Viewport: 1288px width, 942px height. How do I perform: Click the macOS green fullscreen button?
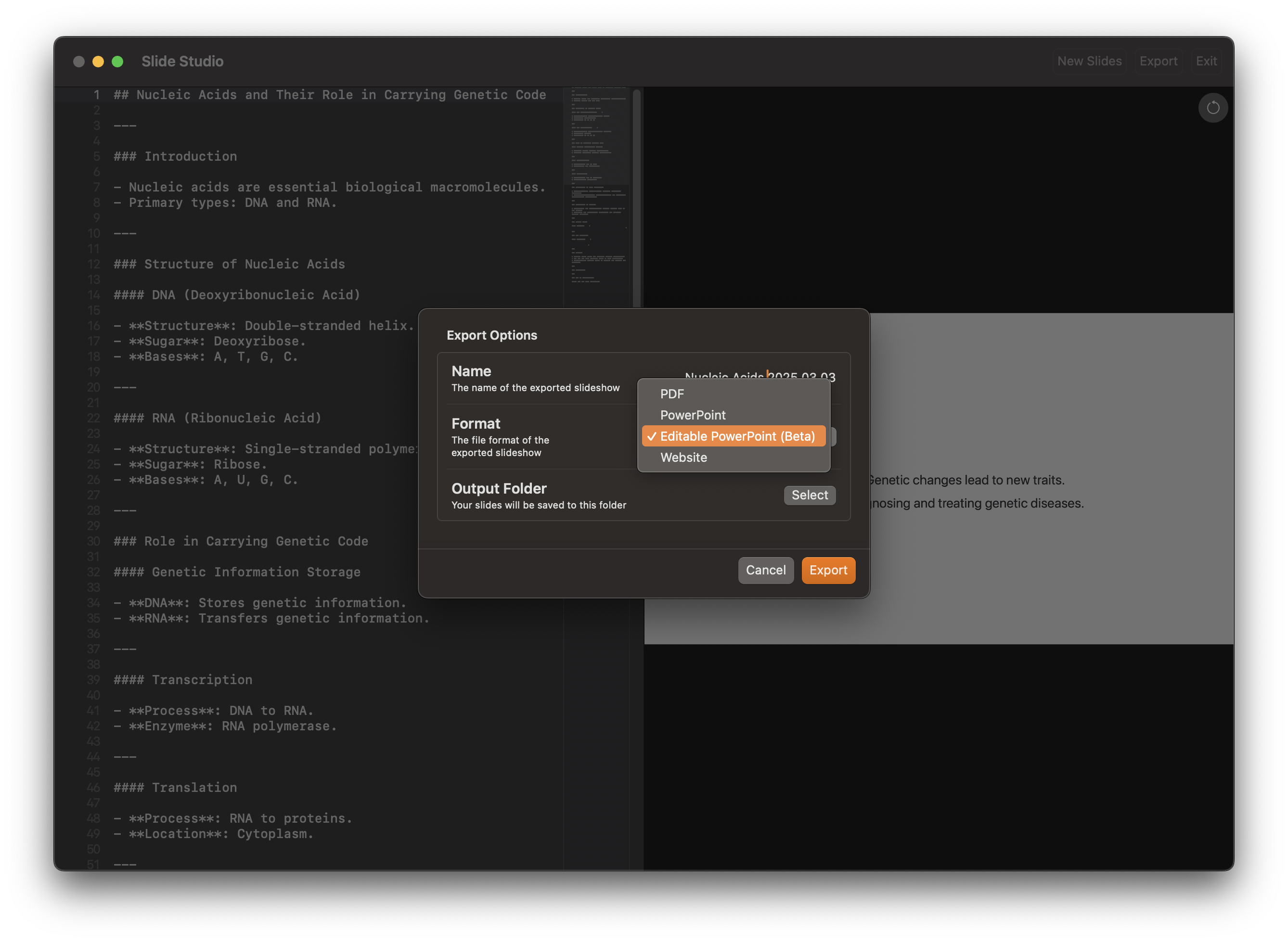pyautogui.click(x=116, y=61)
